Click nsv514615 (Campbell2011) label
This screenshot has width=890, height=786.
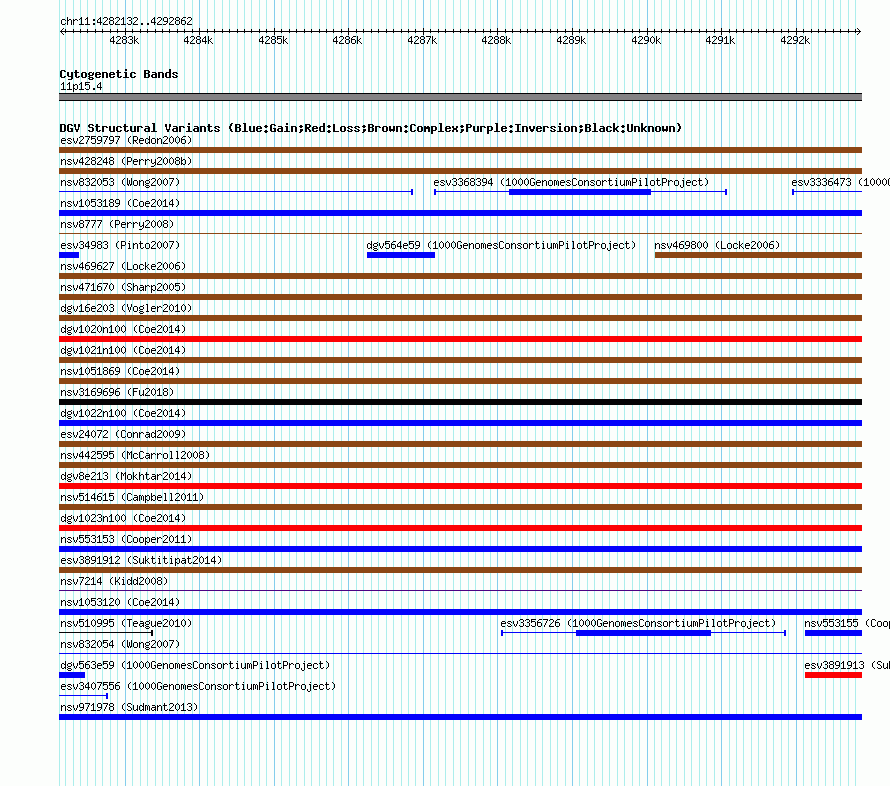(132, 497)
